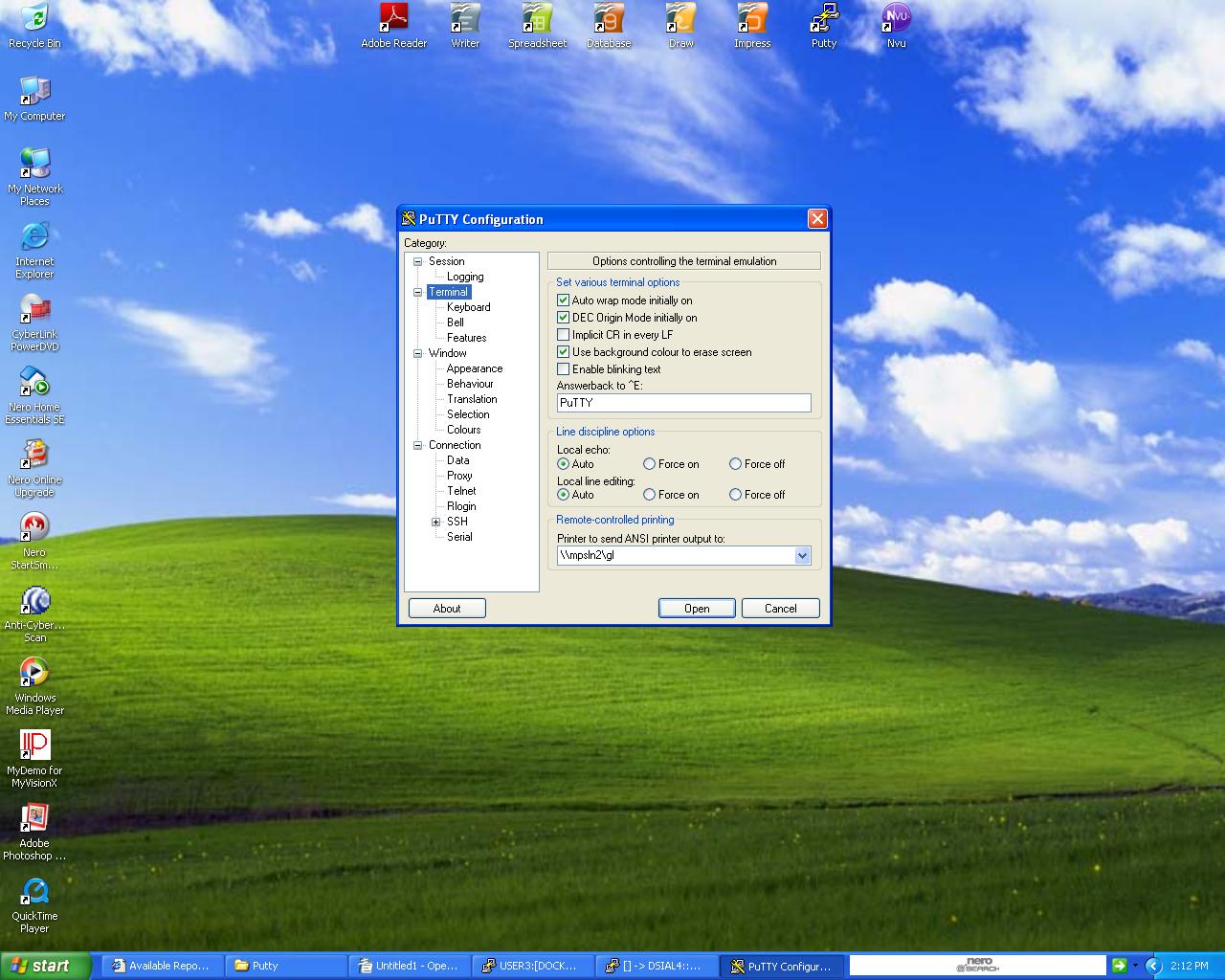
Task: Select the Telnet category
Action: [461, 491]
